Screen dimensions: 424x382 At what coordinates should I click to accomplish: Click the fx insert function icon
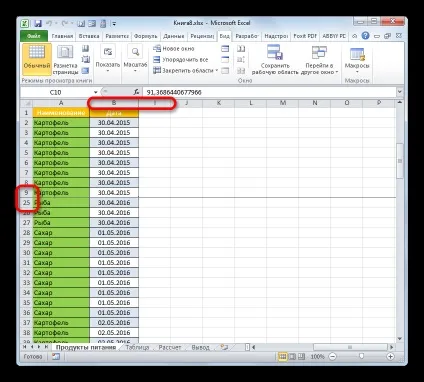coord(136,92)
